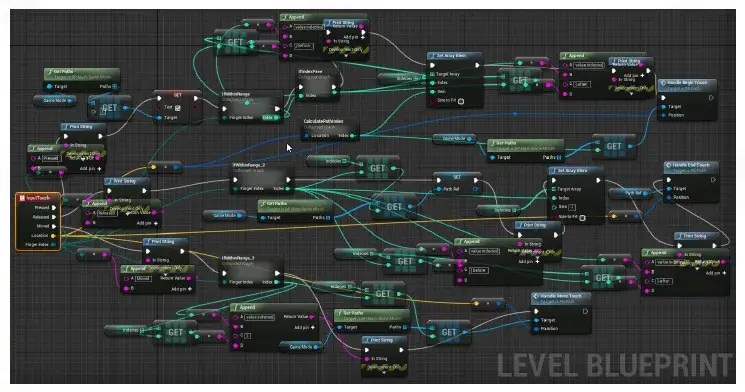This screenshot has width=745, height=392.
Task: Click the Location input pin on CalculatePathIndex
Action: click(x=306, y=136)
